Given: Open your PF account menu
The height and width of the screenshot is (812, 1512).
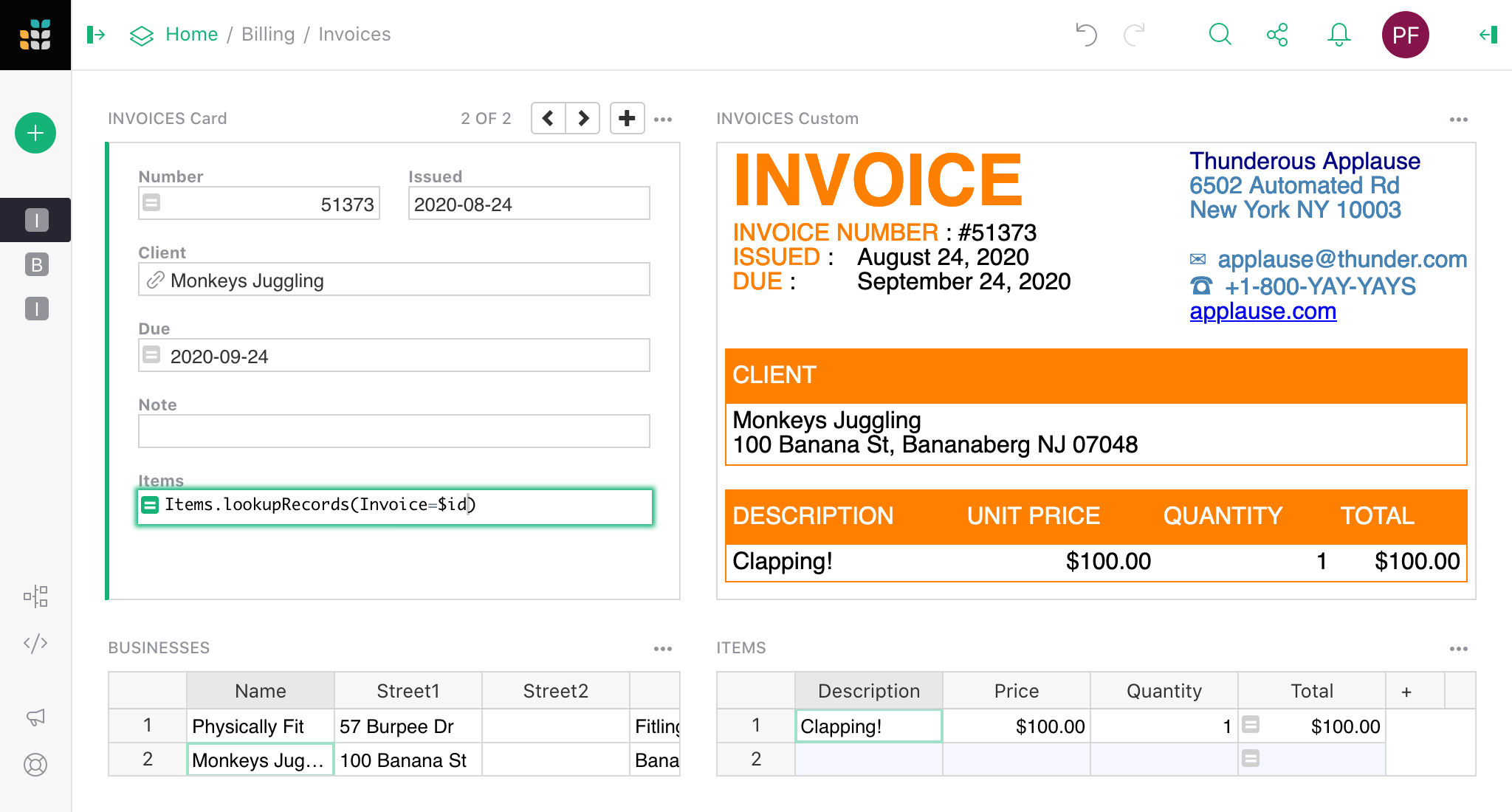Looking at the screenshot, I should tap(1405, 34).
